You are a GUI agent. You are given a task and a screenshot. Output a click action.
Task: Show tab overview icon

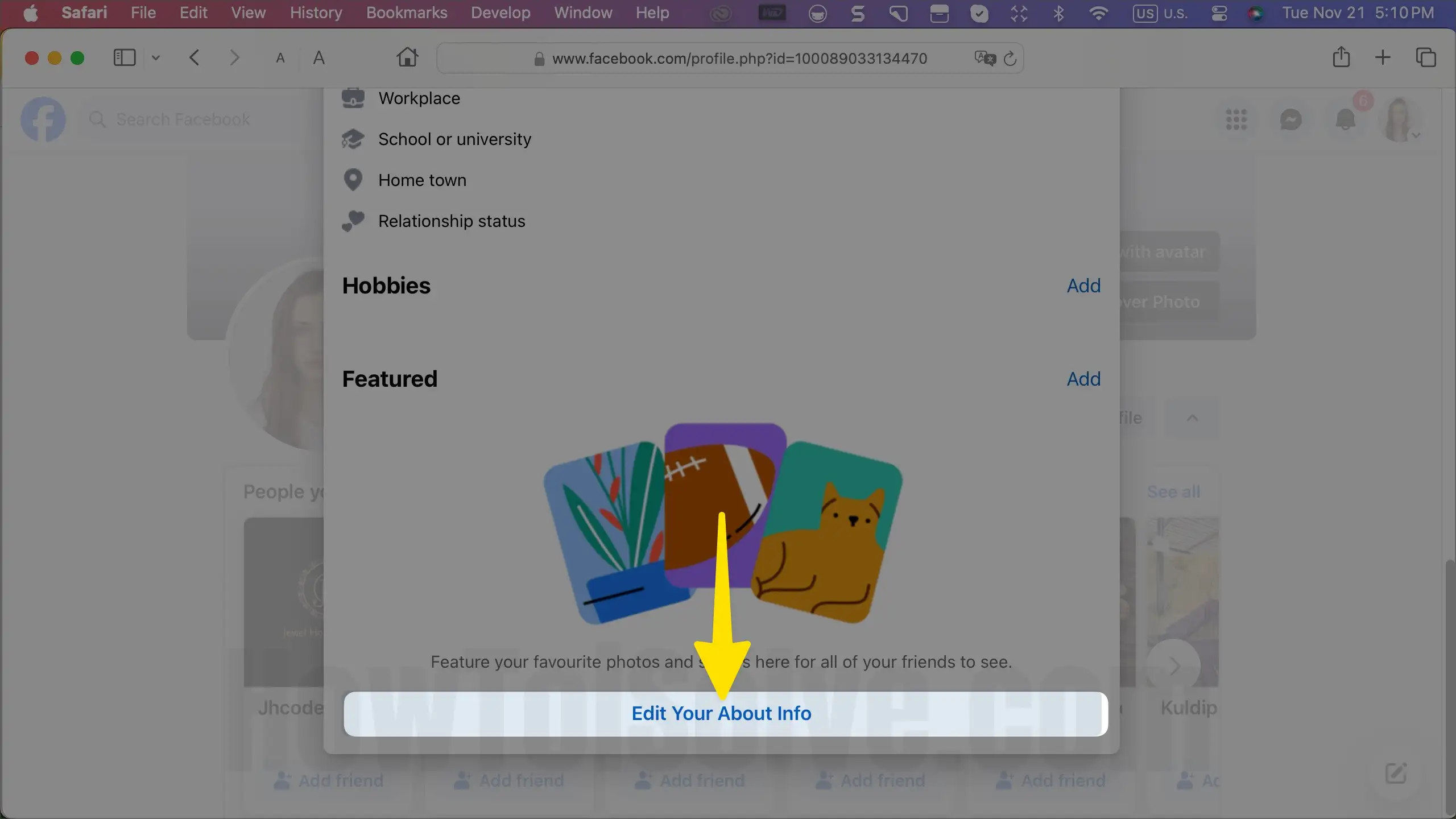pyautogui.click(x=1425, y=57)
